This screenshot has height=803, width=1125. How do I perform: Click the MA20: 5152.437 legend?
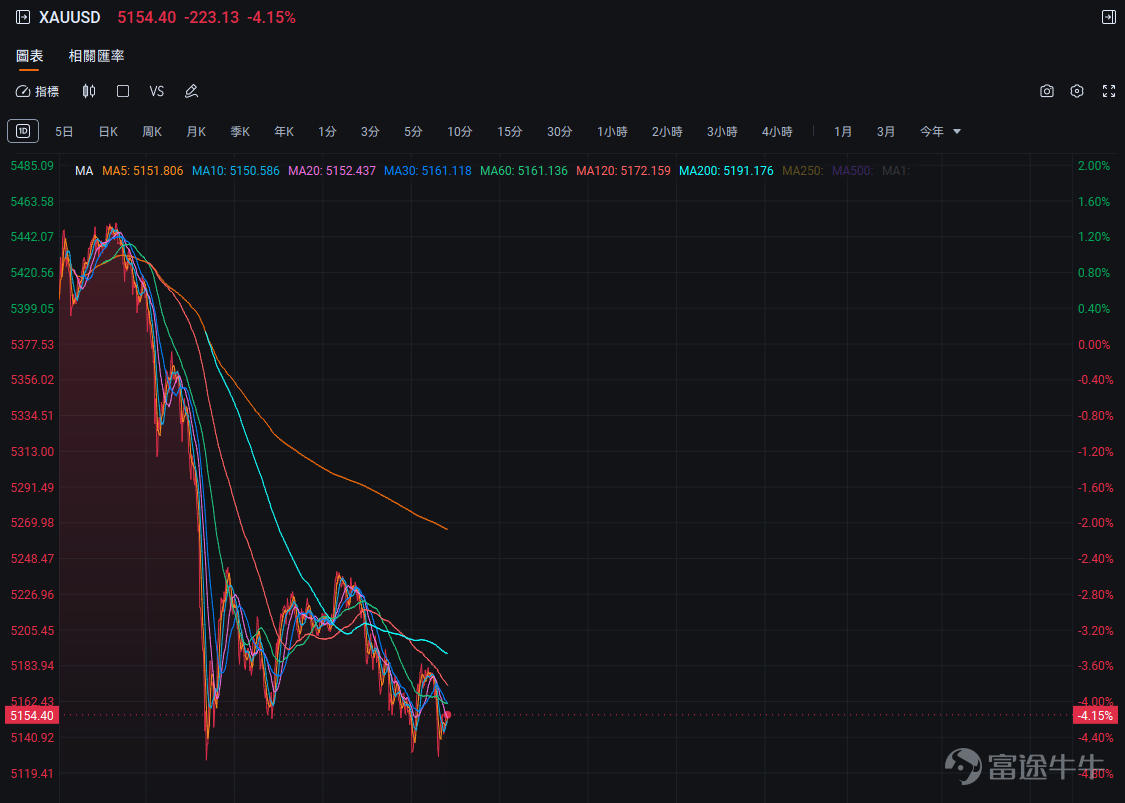(x=332, y=171)
